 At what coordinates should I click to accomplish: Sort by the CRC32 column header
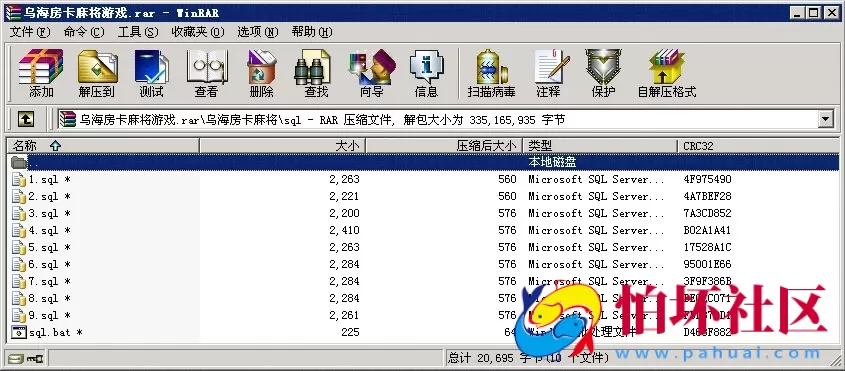click(x=758, y=146)
